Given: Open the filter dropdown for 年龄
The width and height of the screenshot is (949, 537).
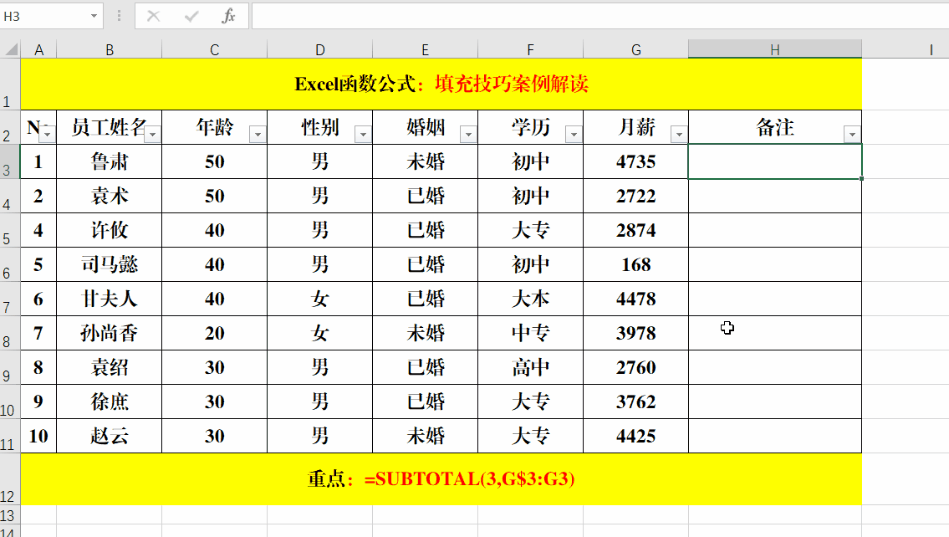Looking at the screenshot, I should [258, 134].
